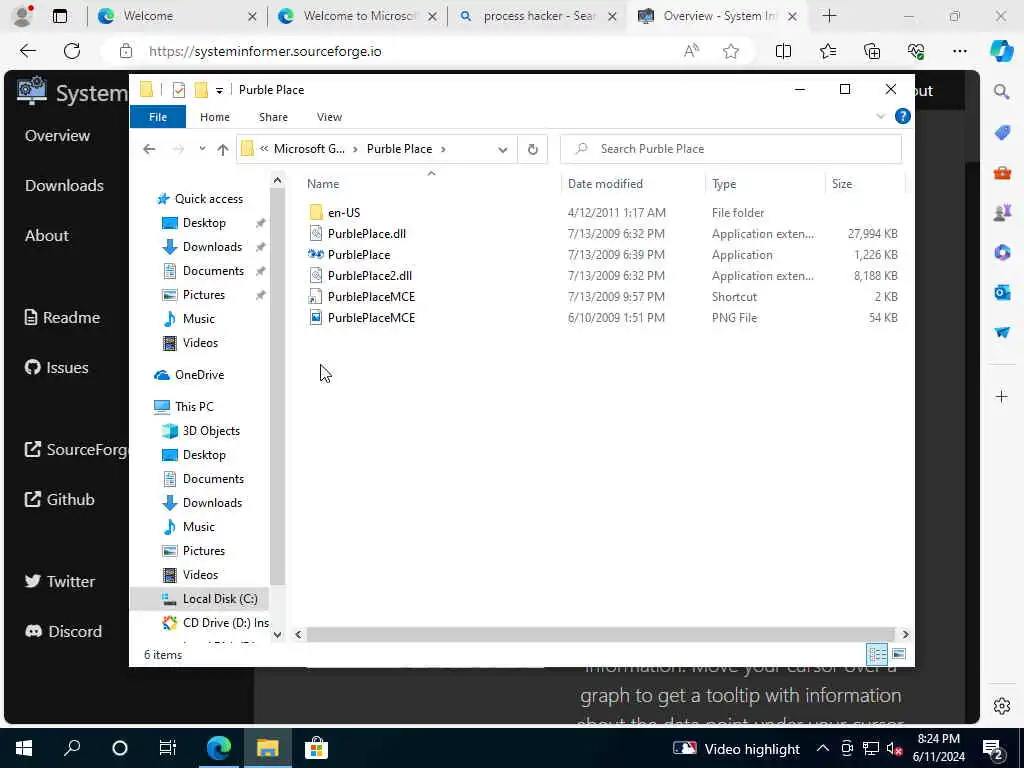The height and width of the screenshot is (768, 1024).
Task: Click the Search Purble Place field
Action: click(731, 149)
